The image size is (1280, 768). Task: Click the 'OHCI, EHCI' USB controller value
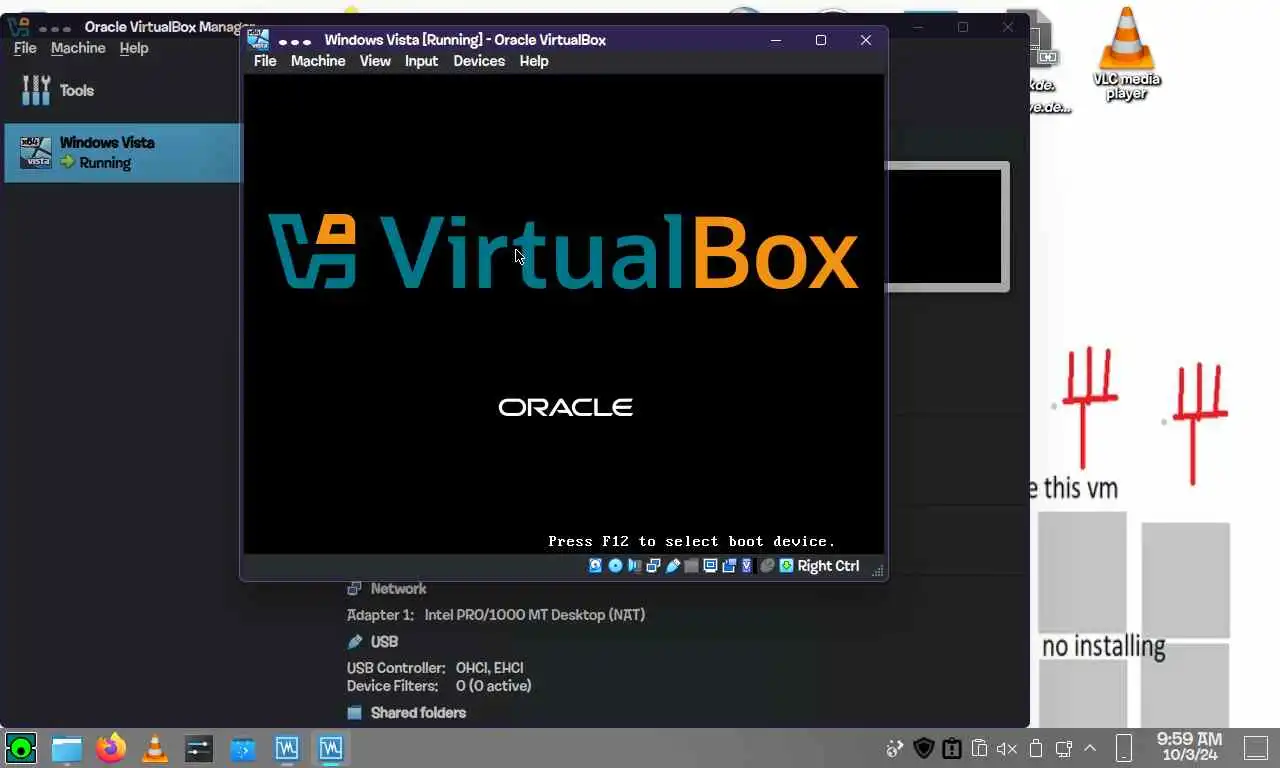[x=490, y=668]
